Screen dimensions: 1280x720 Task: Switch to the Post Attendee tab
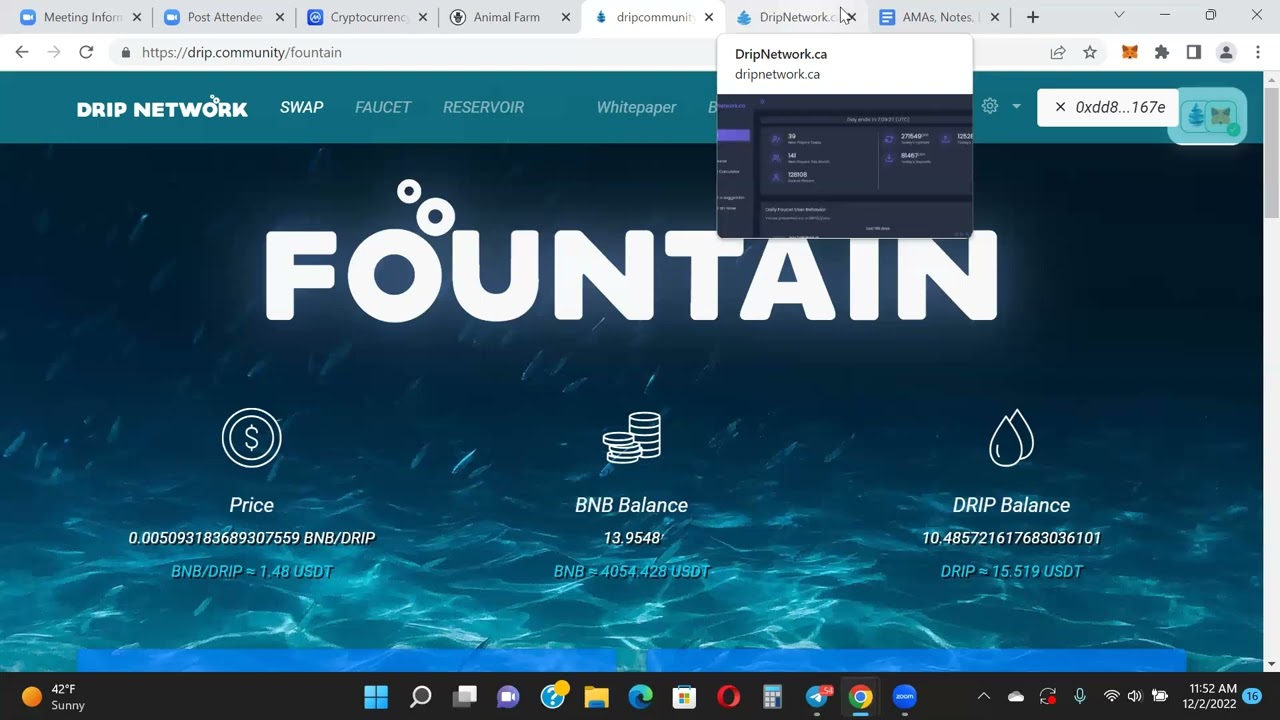point(222,17)
